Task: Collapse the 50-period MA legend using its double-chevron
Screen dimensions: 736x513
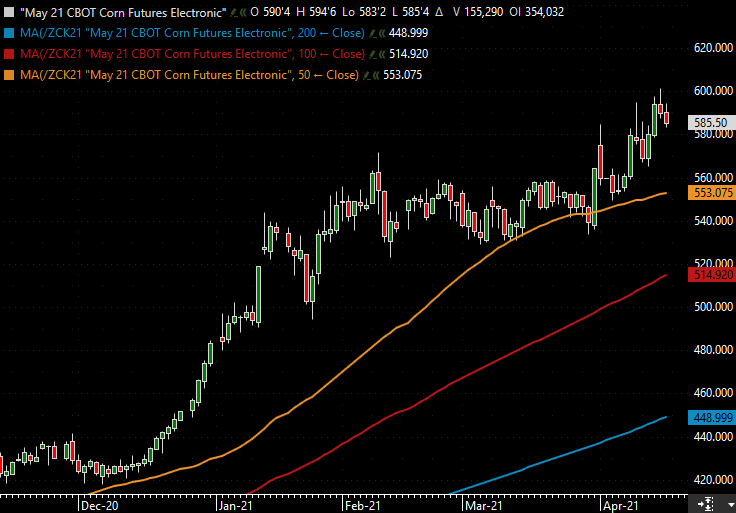Action: click(376, 76)
